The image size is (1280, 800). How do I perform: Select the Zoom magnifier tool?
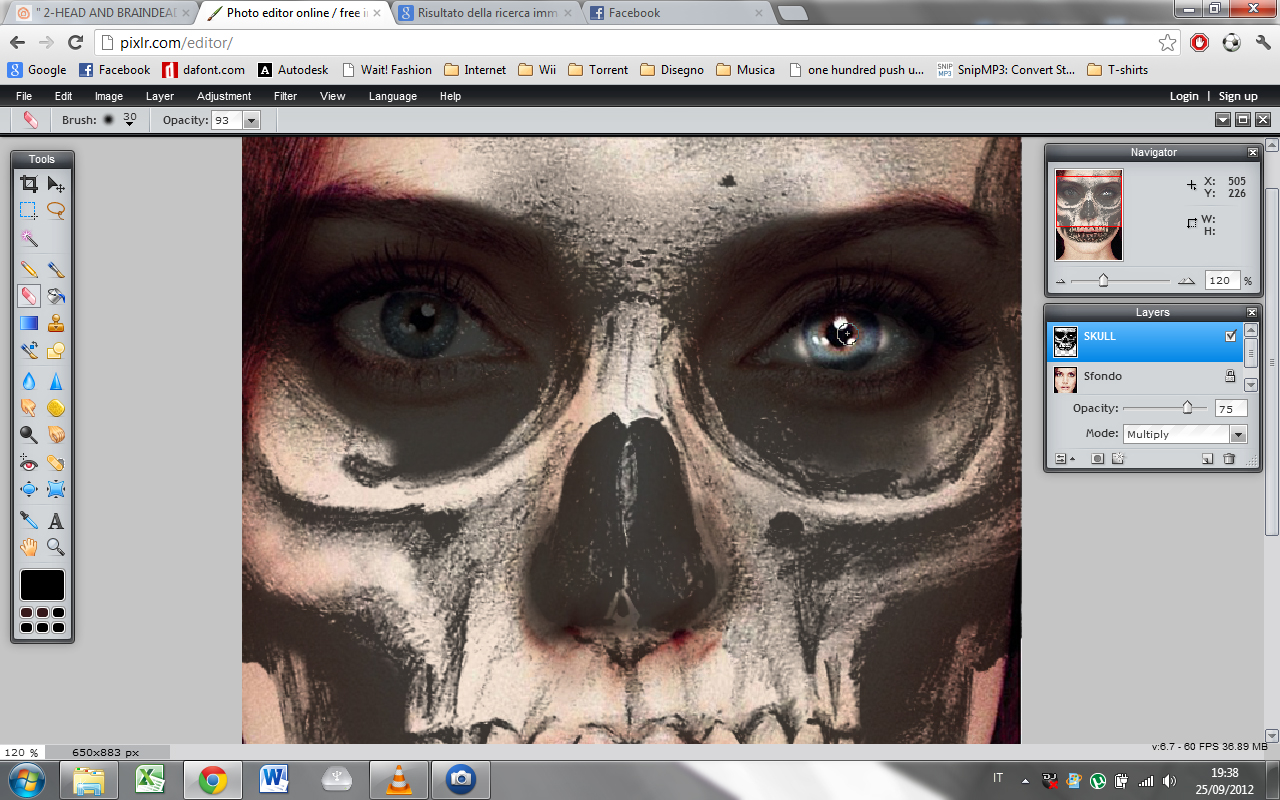pyautogui.click(x=56, y=547)
